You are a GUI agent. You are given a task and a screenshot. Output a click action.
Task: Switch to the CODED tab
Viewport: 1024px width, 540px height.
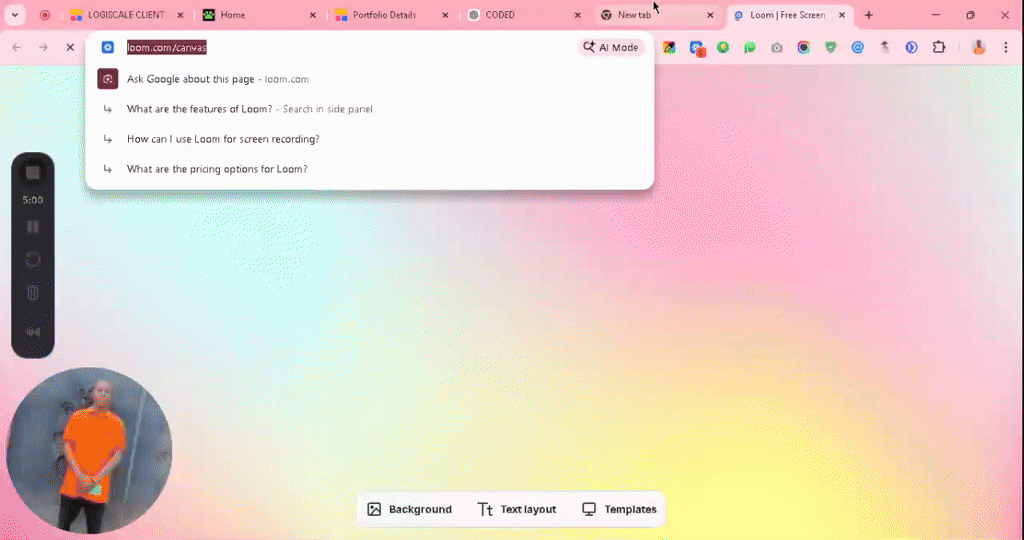(523, 15)
